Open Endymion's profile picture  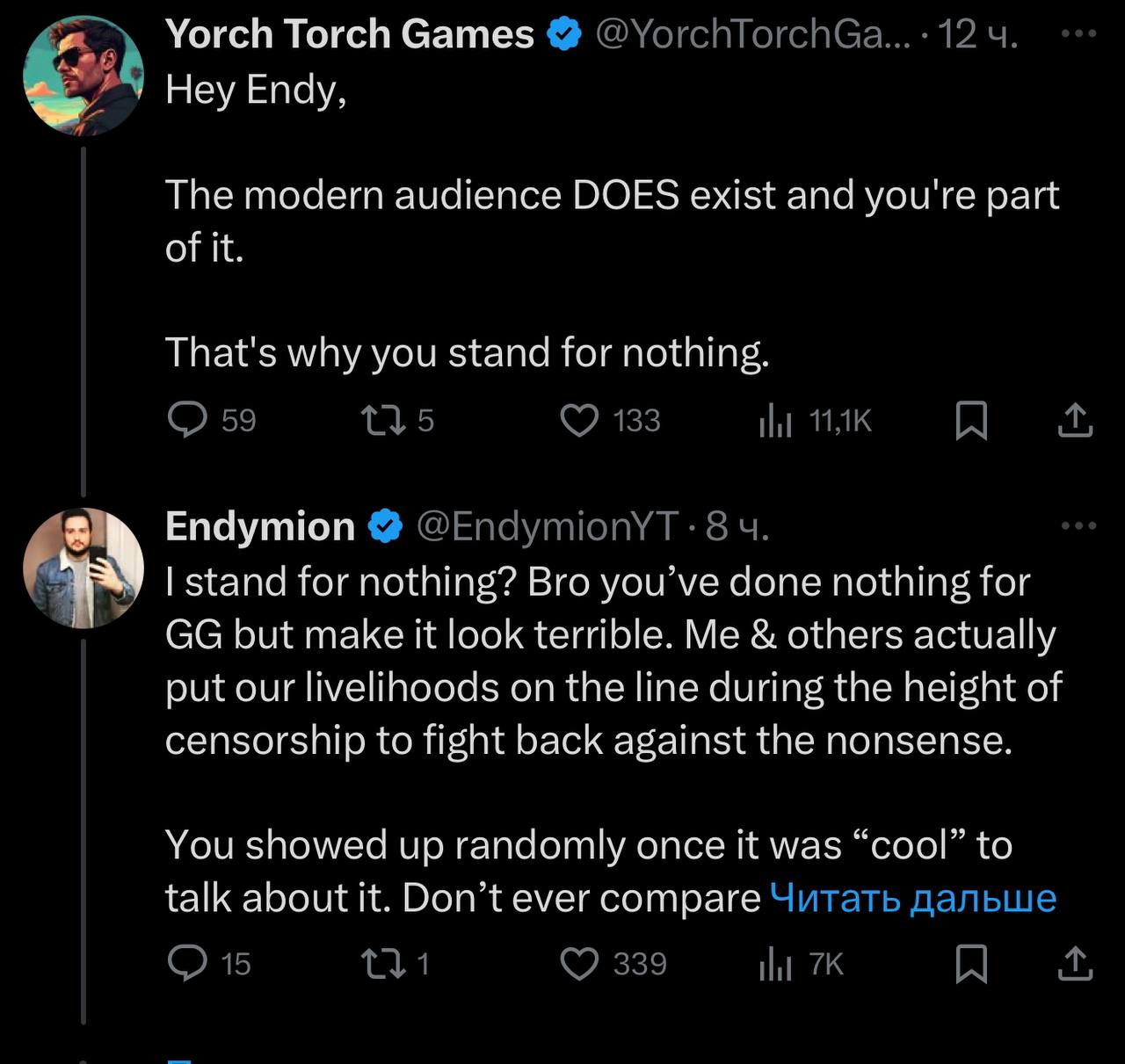pos(83,568)
